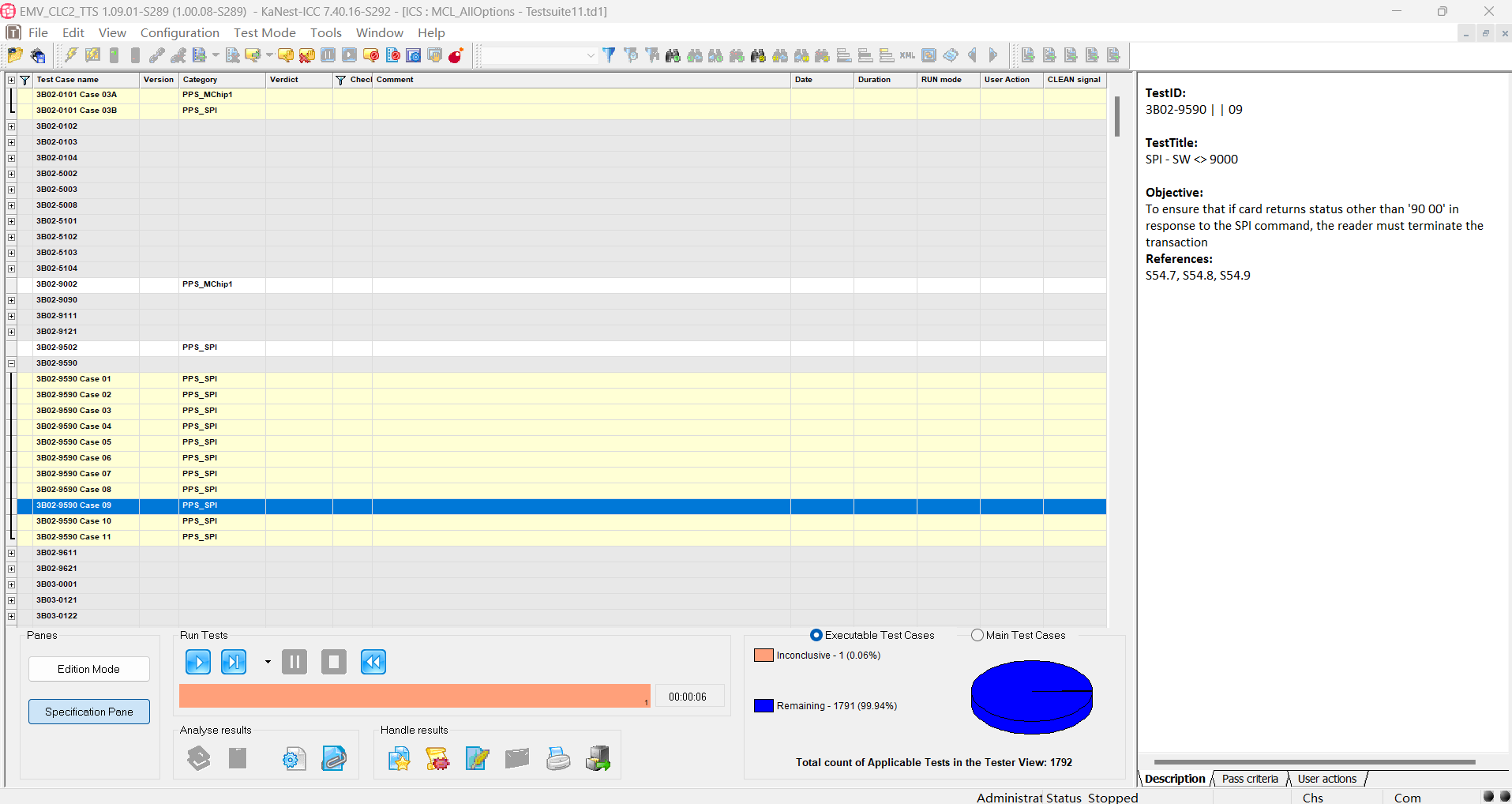The height and width of the screenshot is (804, 1512).
Task: Open the Test Mode menu
Action: click(x=265, y=32)
